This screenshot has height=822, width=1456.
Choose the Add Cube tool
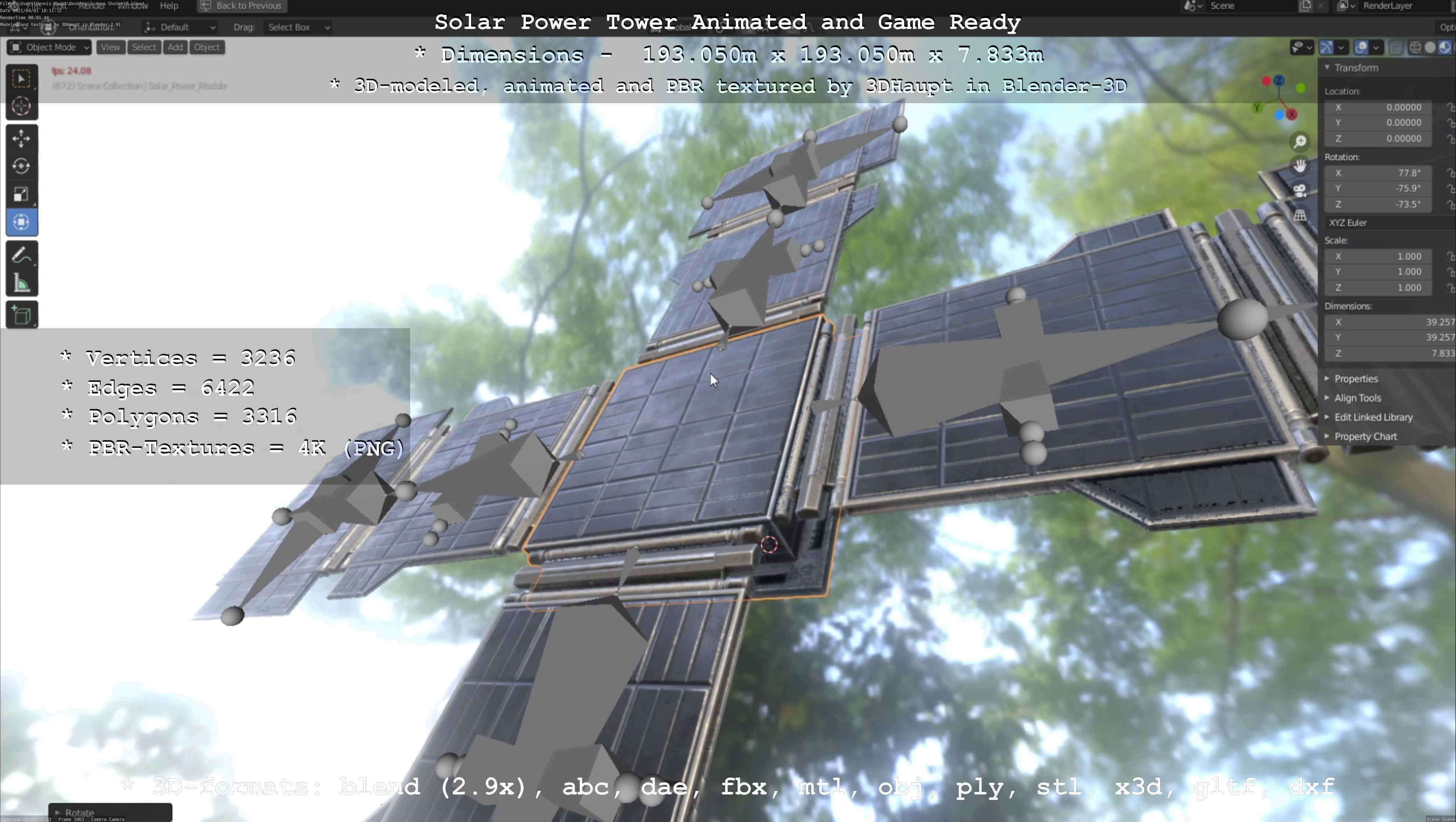[x=21, y=315]
